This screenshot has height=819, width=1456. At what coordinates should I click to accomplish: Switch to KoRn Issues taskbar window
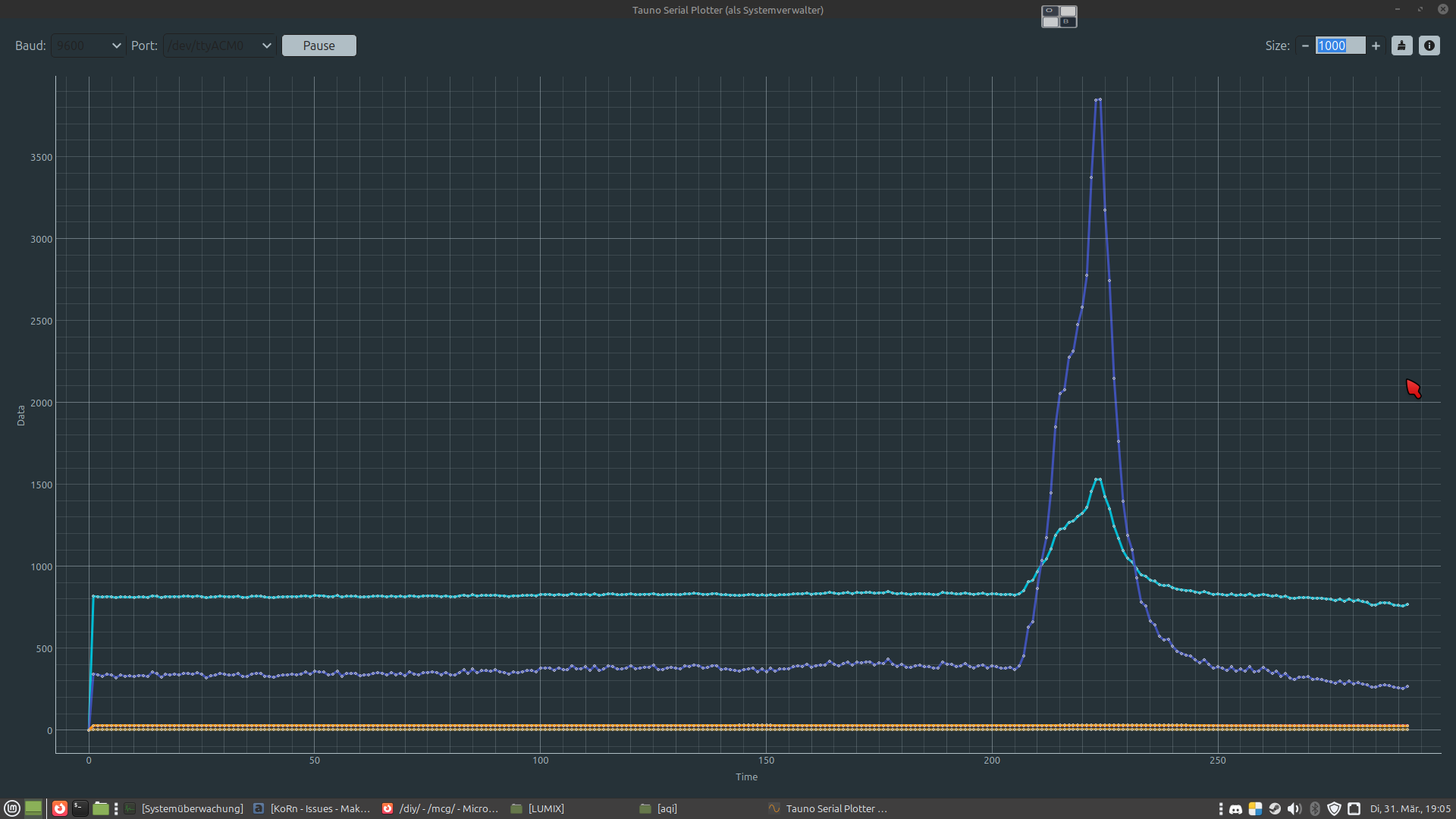(x=312, y=809)
